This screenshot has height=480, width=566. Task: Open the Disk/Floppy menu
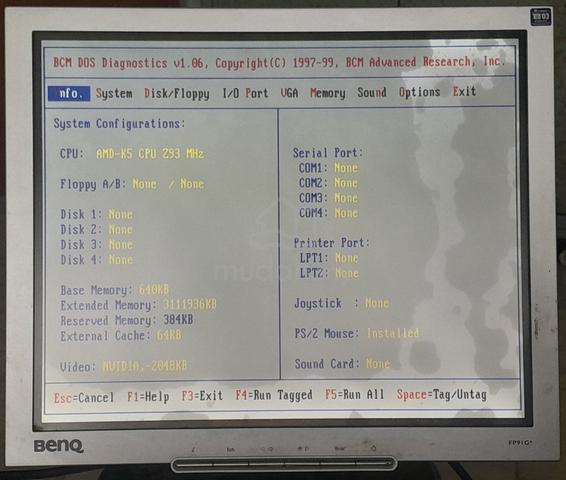(x=177, y=93)
